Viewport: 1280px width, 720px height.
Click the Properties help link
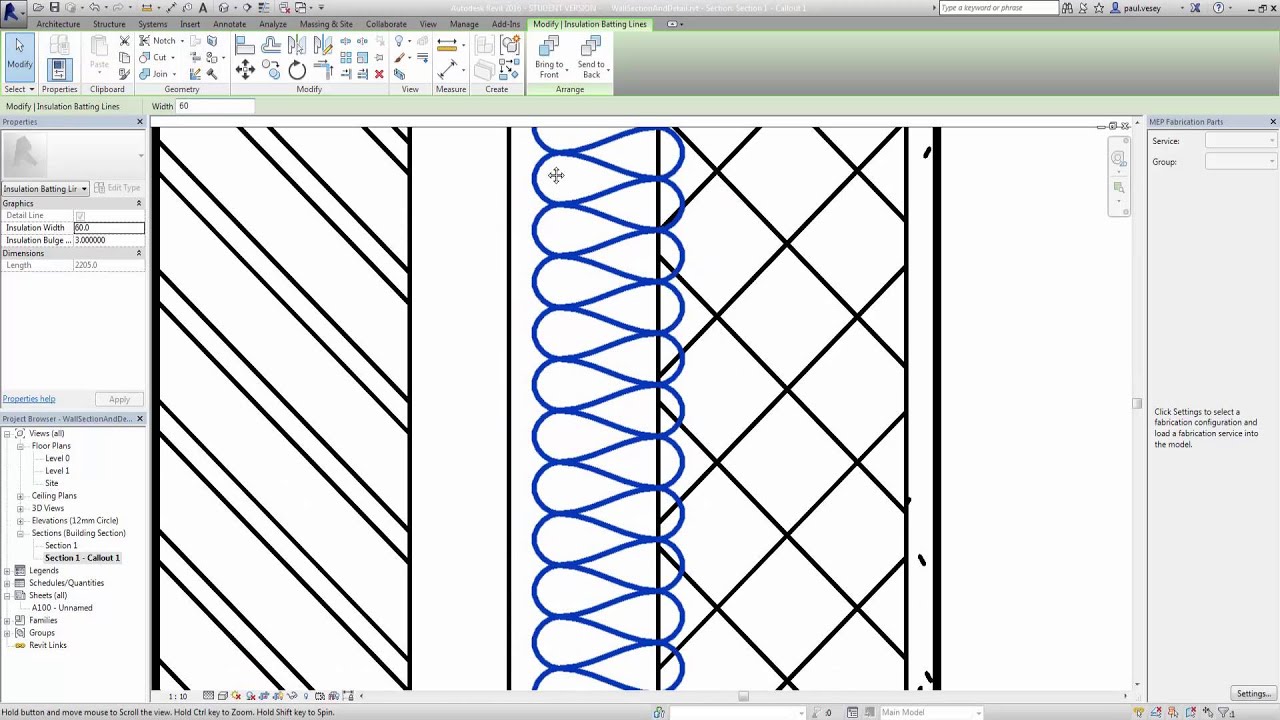(x=29, y=399)
